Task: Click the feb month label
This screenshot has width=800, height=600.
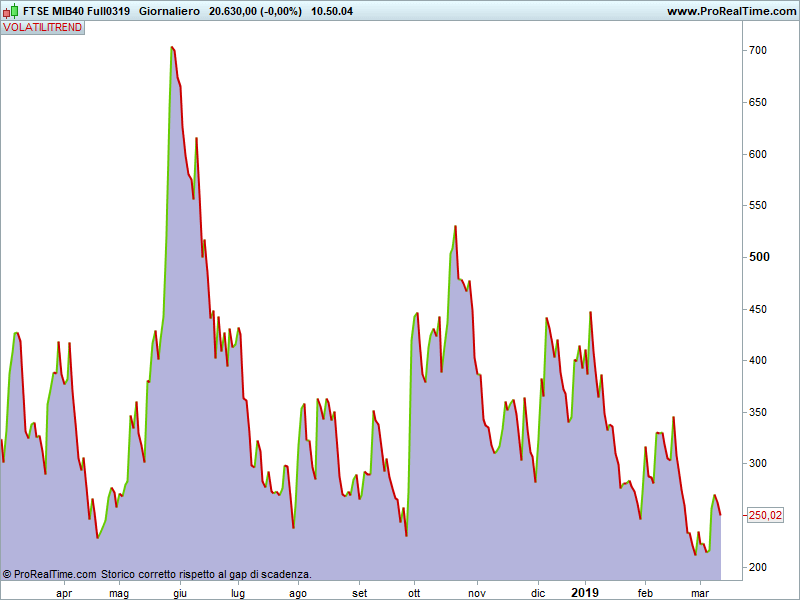Action: pyautogui.click(x=645, y=593)
